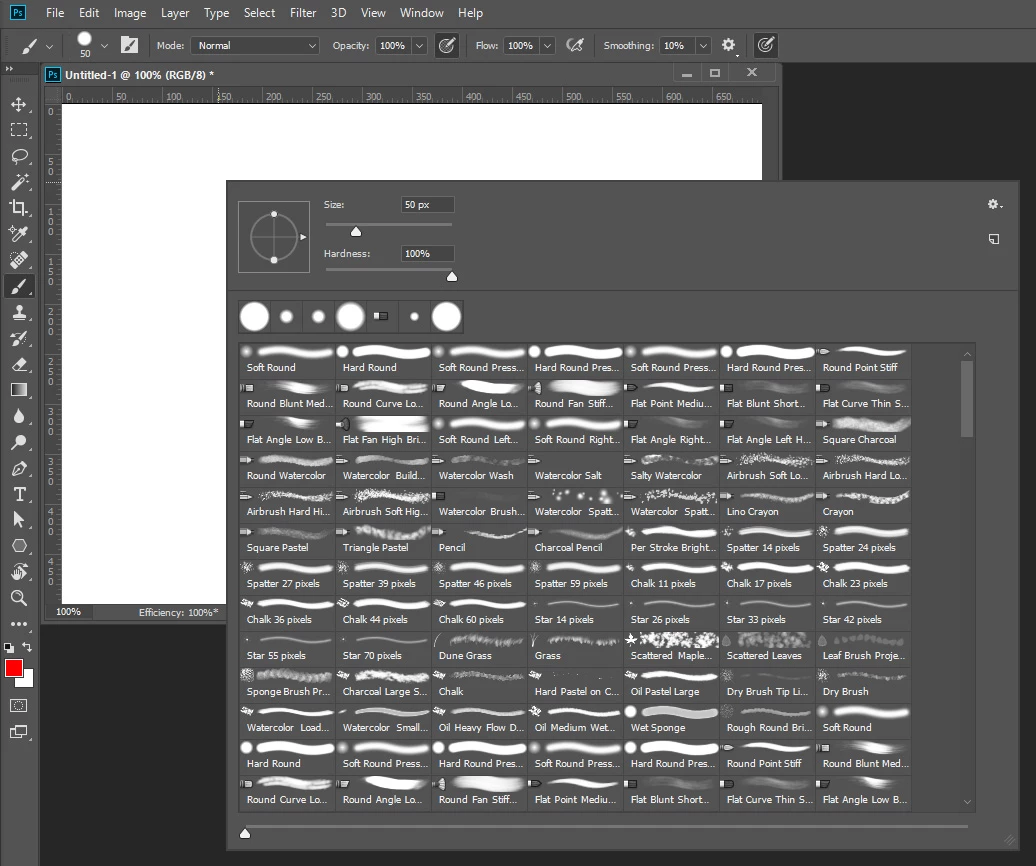Screen dimensions: 1036x866
Task: Choose the Charcoal Pencil brush
Action: (575, 540)
